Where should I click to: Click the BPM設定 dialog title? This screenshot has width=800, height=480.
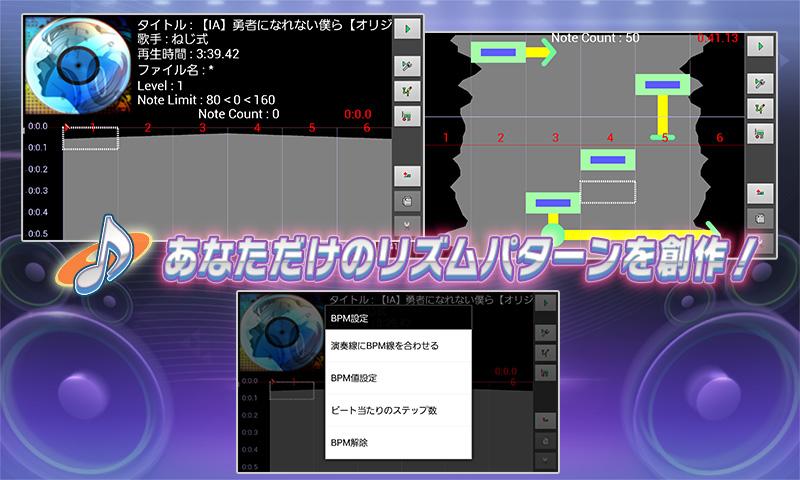click(349, 318)
